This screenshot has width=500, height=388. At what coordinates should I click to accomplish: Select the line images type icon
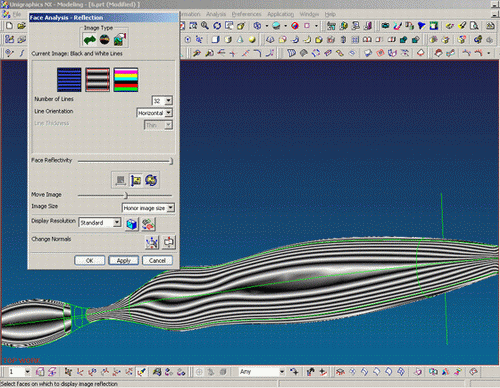[89, 40]
